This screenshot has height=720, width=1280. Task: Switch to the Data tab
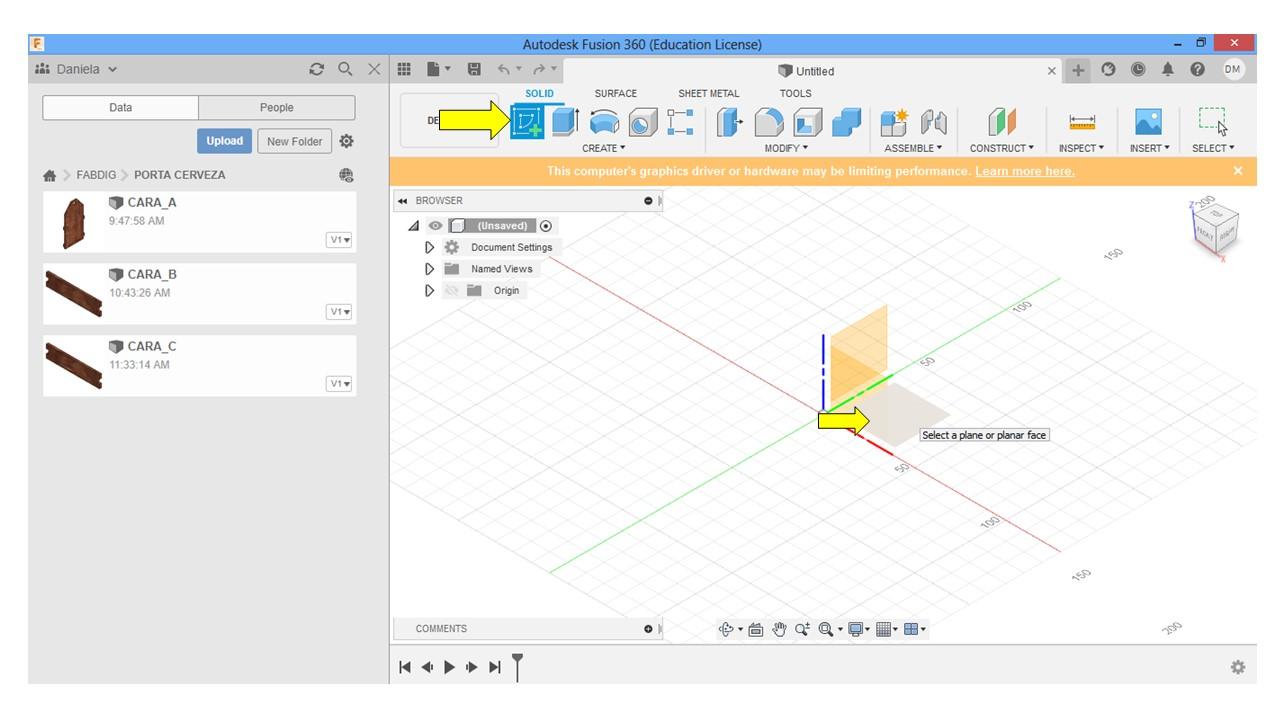point(121,108)
